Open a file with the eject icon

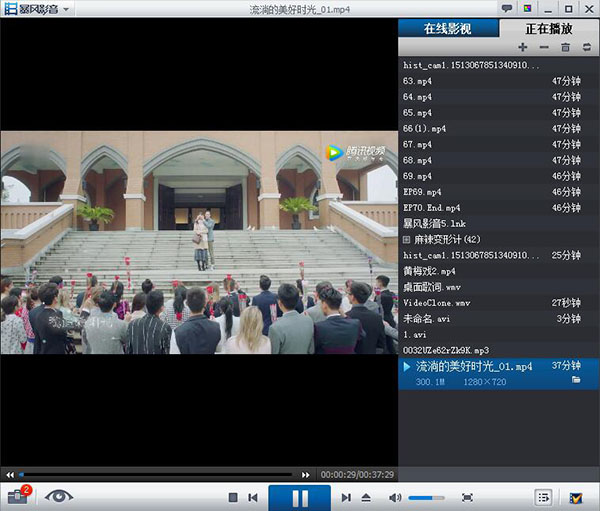coord(366,498)
